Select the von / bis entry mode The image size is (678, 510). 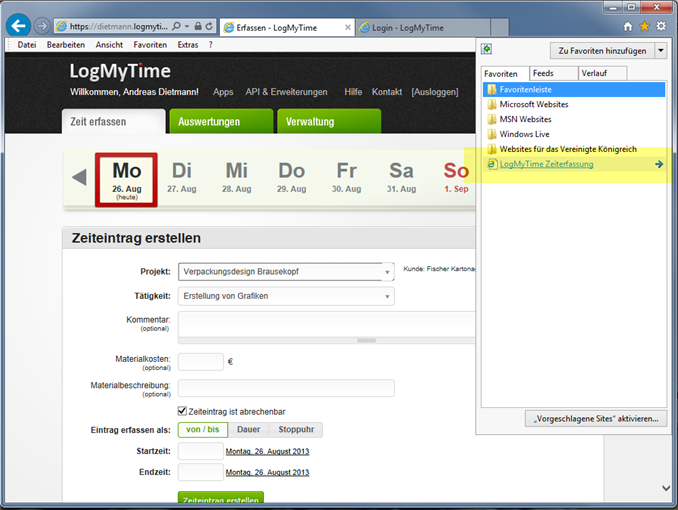(x=203, y=430)
